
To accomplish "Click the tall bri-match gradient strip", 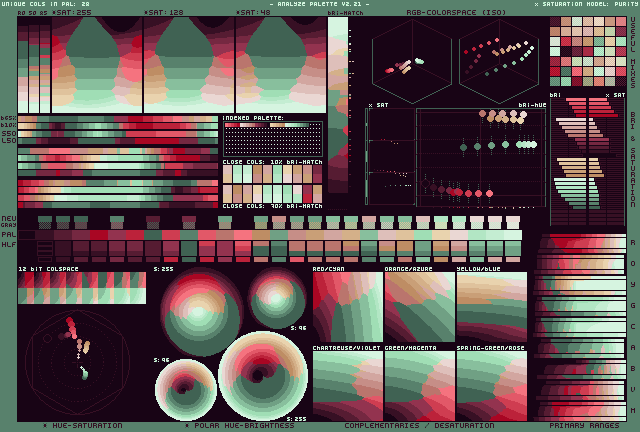I will [338, 105].
